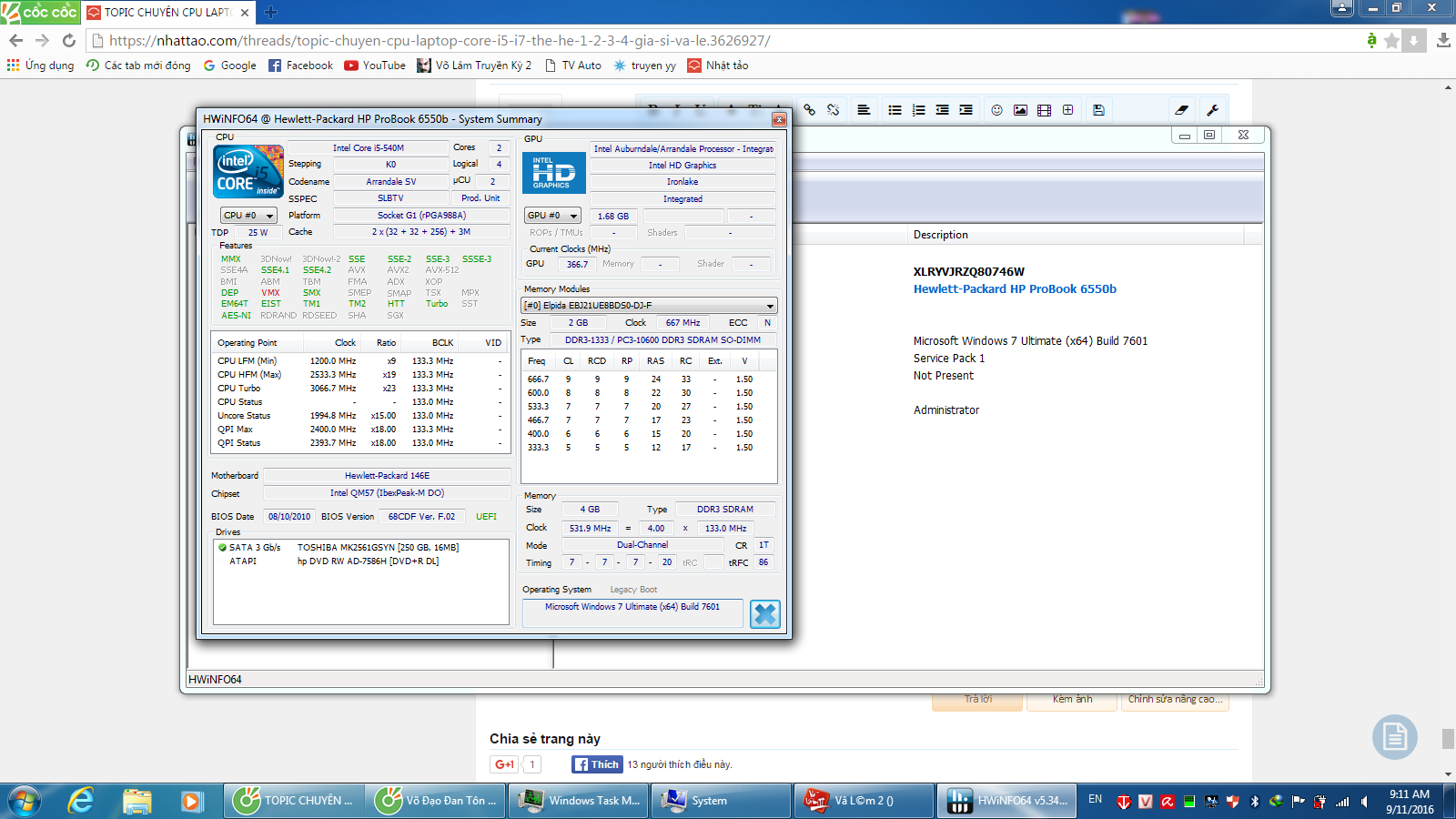Screen dimensions: 1456x819
Task: Open a new browser tab
Action: (270, 12)
